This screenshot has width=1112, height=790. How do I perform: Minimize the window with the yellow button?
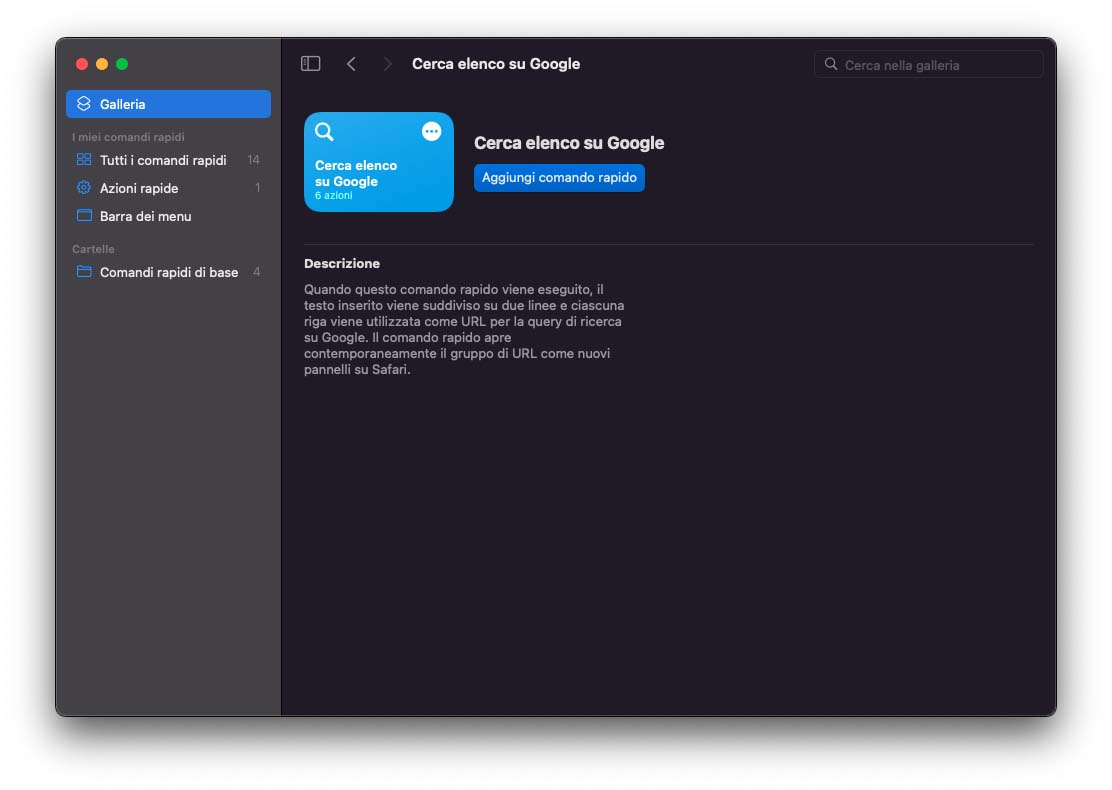tap(102, 64)
